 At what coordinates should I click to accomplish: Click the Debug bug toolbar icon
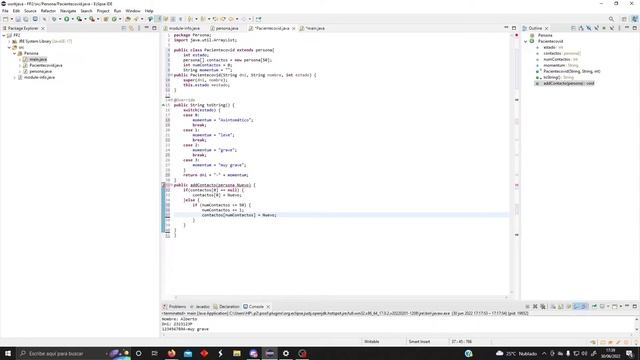coord(54,19)
